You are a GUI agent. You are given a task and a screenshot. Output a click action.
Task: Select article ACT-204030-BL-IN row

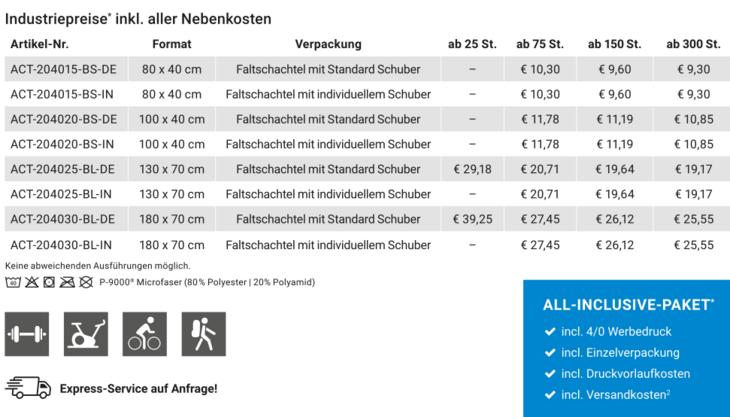pos(367,245)
